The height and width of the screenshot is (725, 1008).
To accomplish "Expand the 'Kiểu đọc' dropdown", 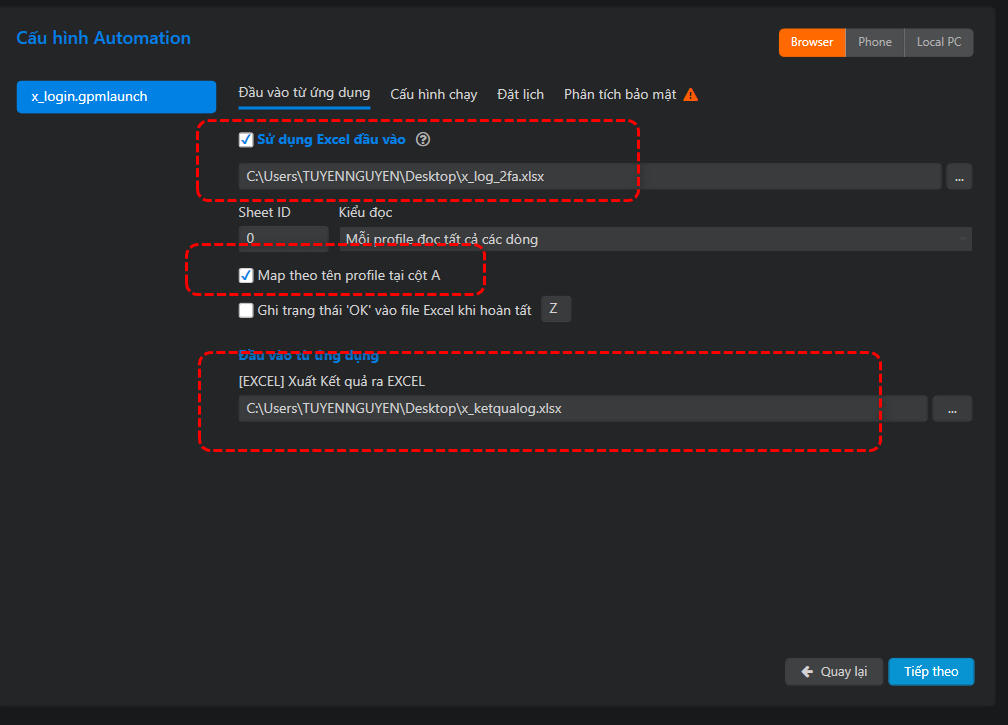I will tap(654, 239).
